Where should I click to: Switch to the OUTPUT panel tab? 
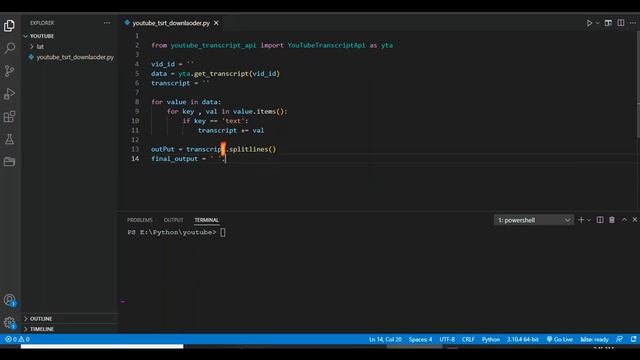pyautogui.click(x=173, y=220)
